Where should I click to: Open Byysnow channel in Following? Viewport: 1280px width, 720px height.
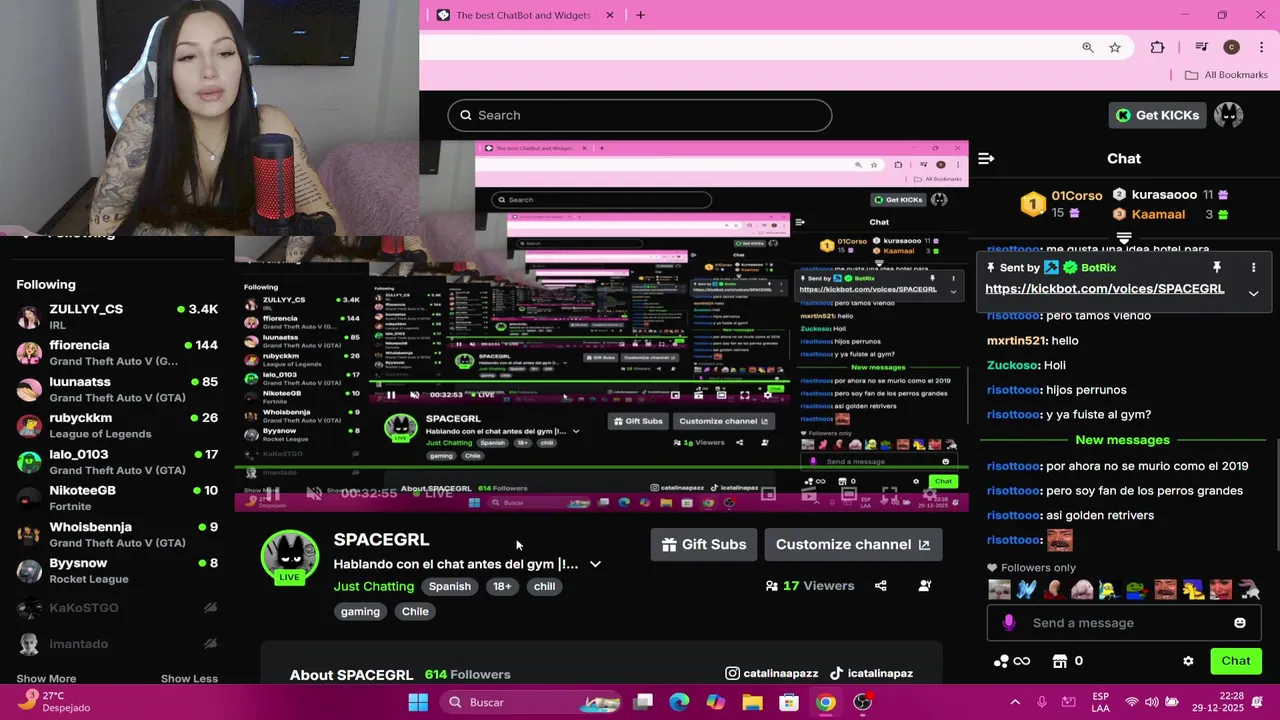(118, 571)
